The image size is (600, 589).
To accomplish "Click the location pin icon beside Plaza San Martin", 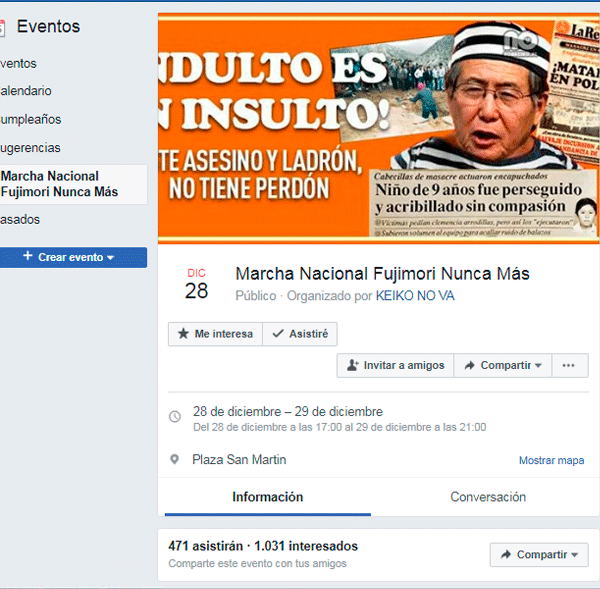I will pos(174,459).
